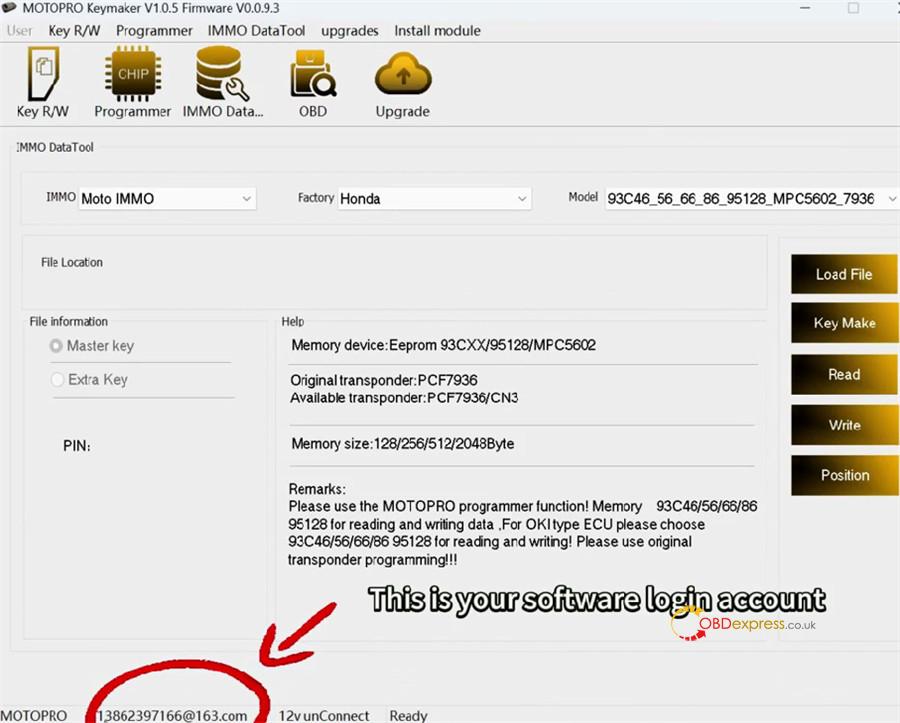
Task: Click the Read button
Action: [x=844, y=374]
